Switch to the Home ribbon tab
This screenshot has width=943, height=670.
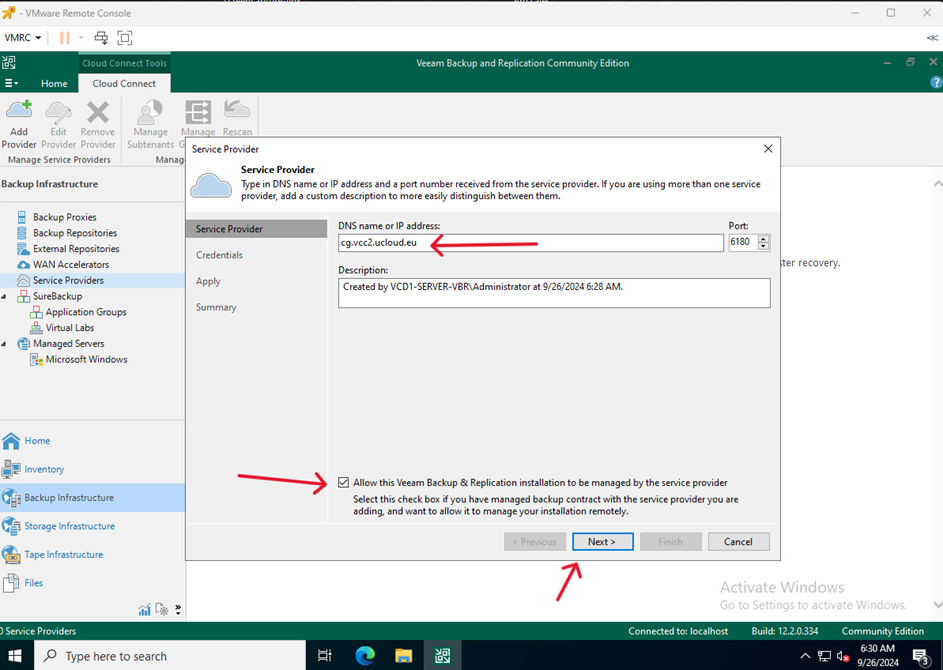pyautogui.click(x=54, y=83)
